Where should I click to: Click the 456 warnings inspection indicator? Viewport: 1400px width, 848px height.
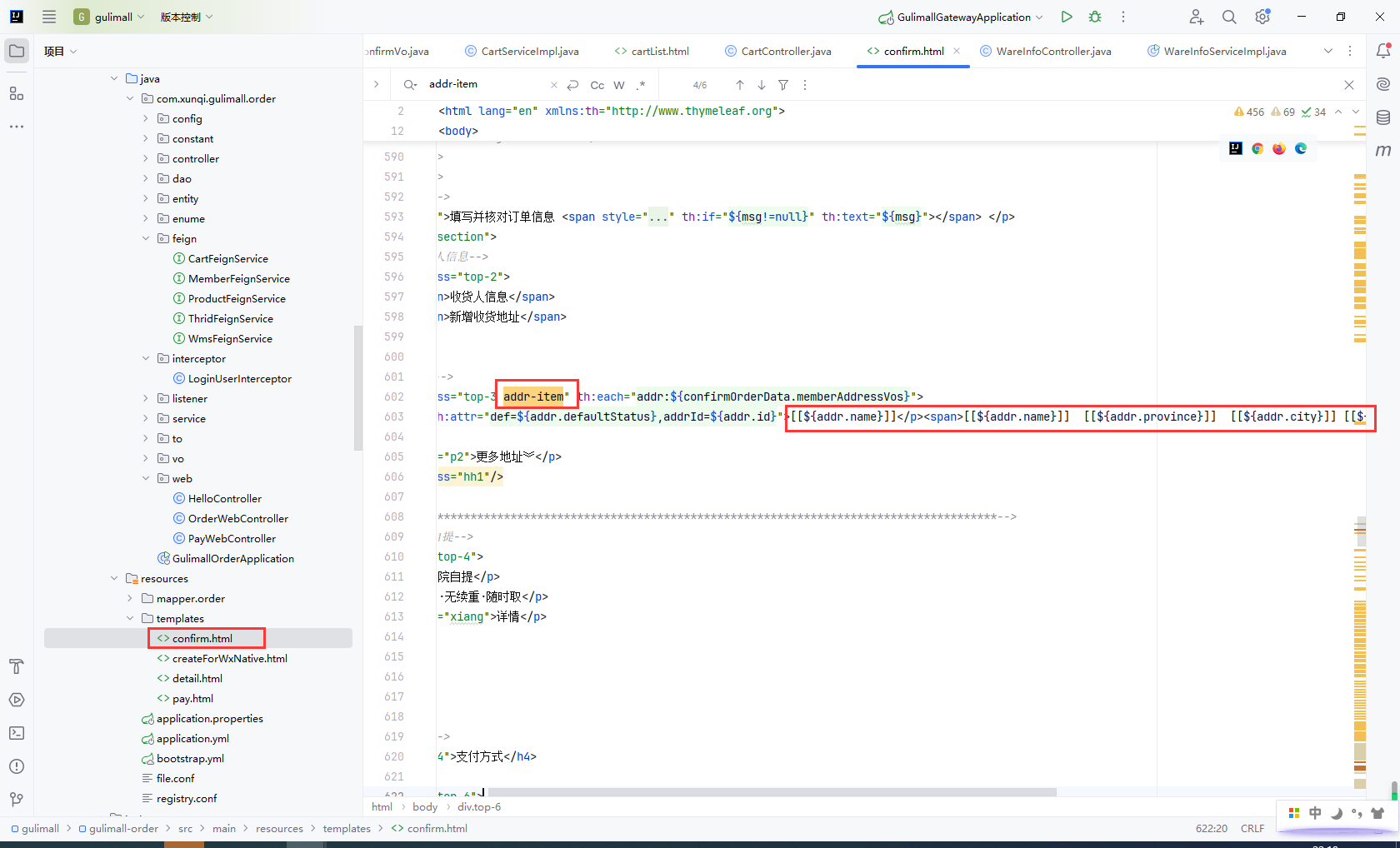1249,112
